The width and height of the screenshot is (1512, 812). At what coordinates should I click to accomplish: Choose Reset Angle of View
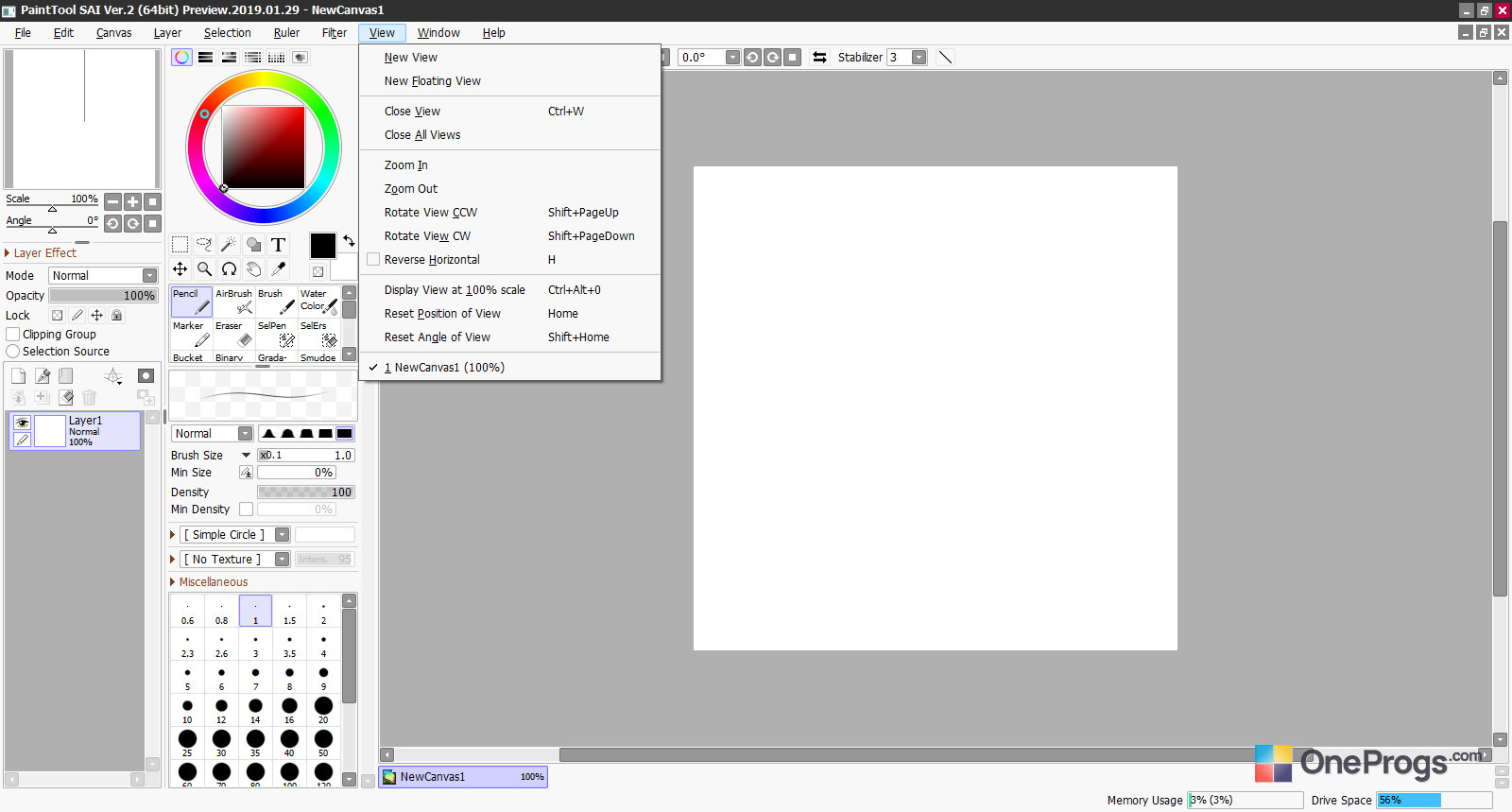[509, 337]
